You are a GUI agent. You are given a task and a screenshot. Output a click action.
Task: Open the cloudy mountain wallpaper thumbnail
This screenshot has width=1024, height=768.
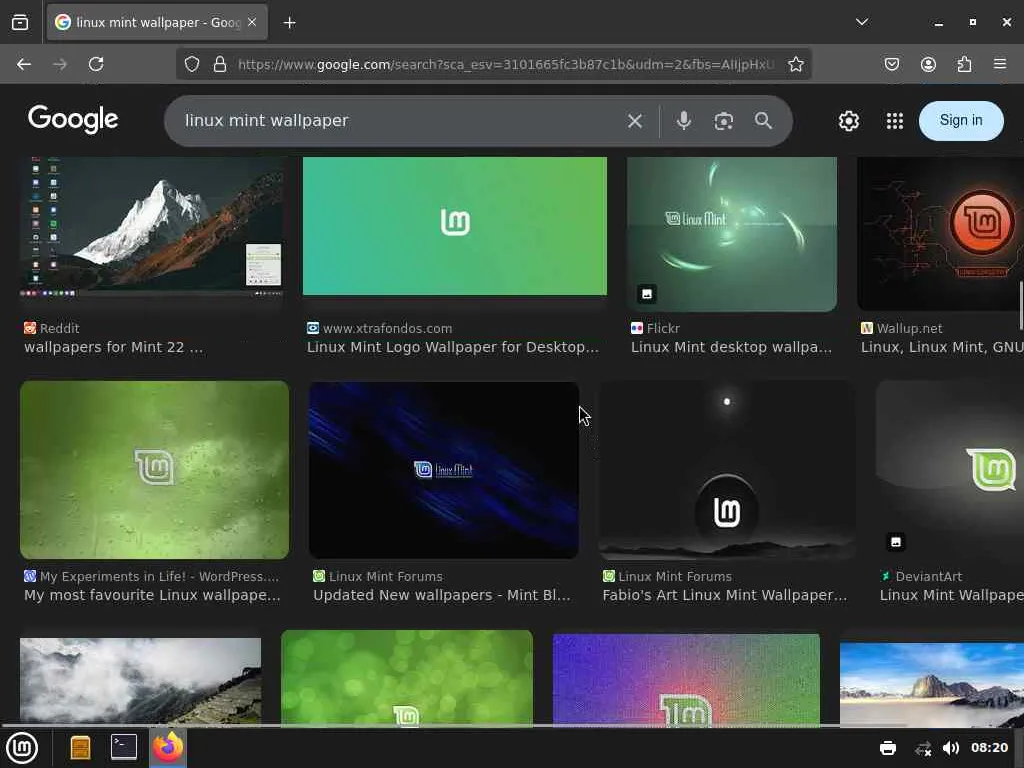coord(140,681)
